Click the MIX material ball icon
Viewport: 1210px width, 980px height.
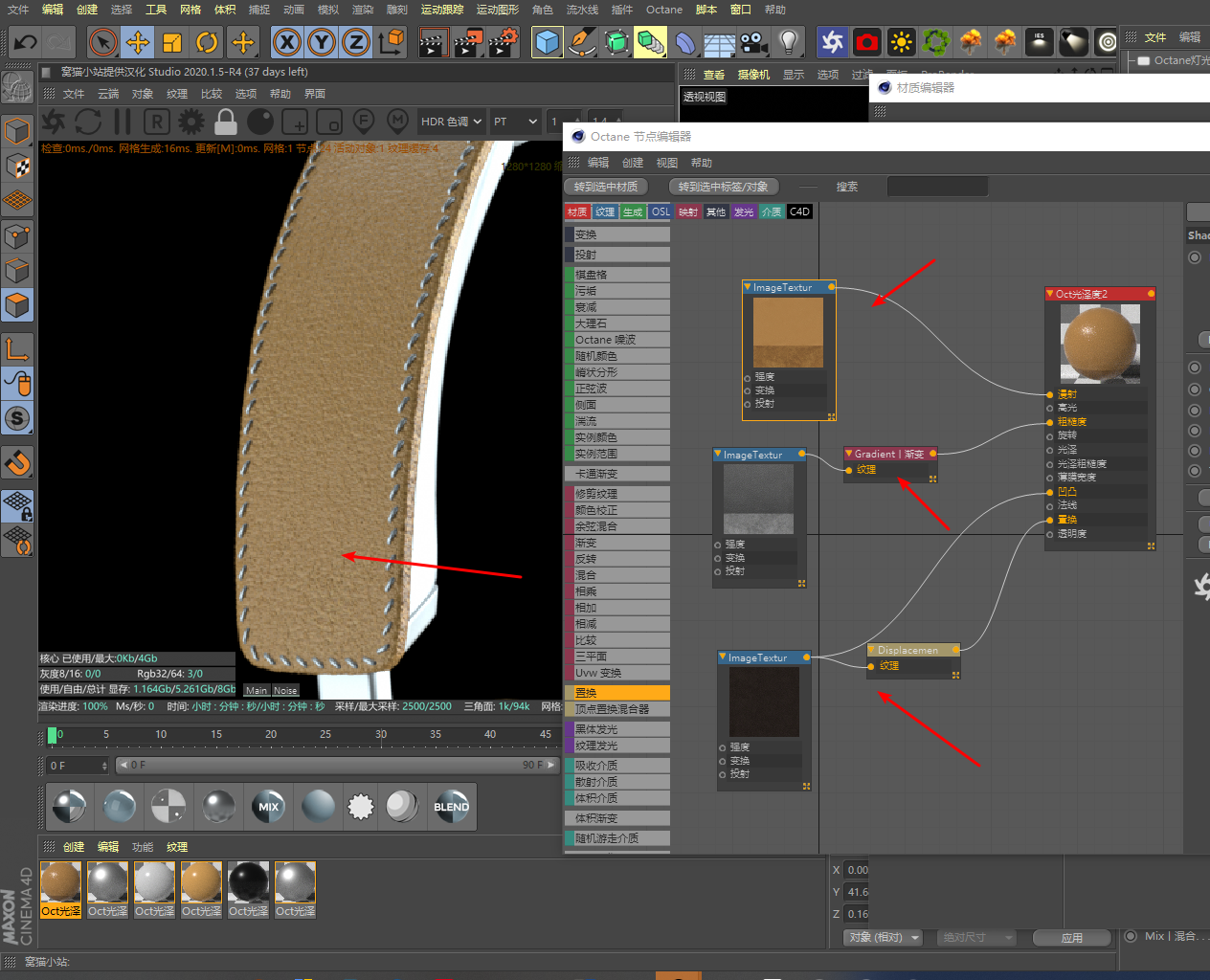point(268,807)
